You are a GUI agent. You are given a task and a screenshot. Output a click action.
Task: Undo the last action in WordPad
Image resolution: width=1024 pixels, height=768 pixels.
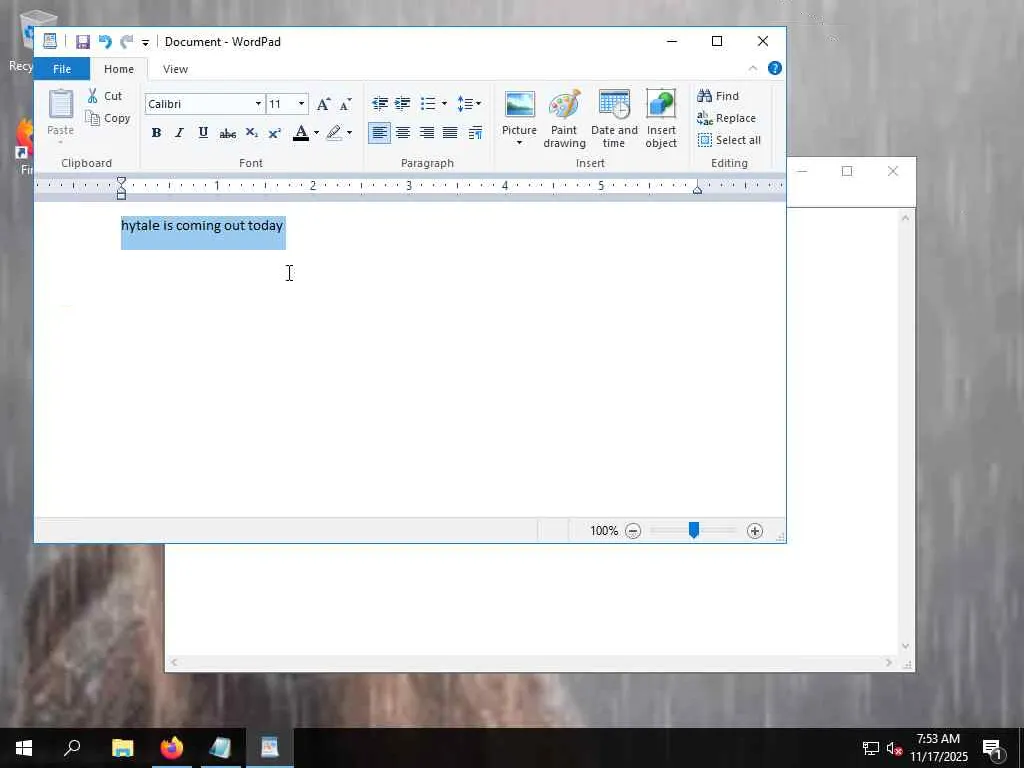pos(104,42)
